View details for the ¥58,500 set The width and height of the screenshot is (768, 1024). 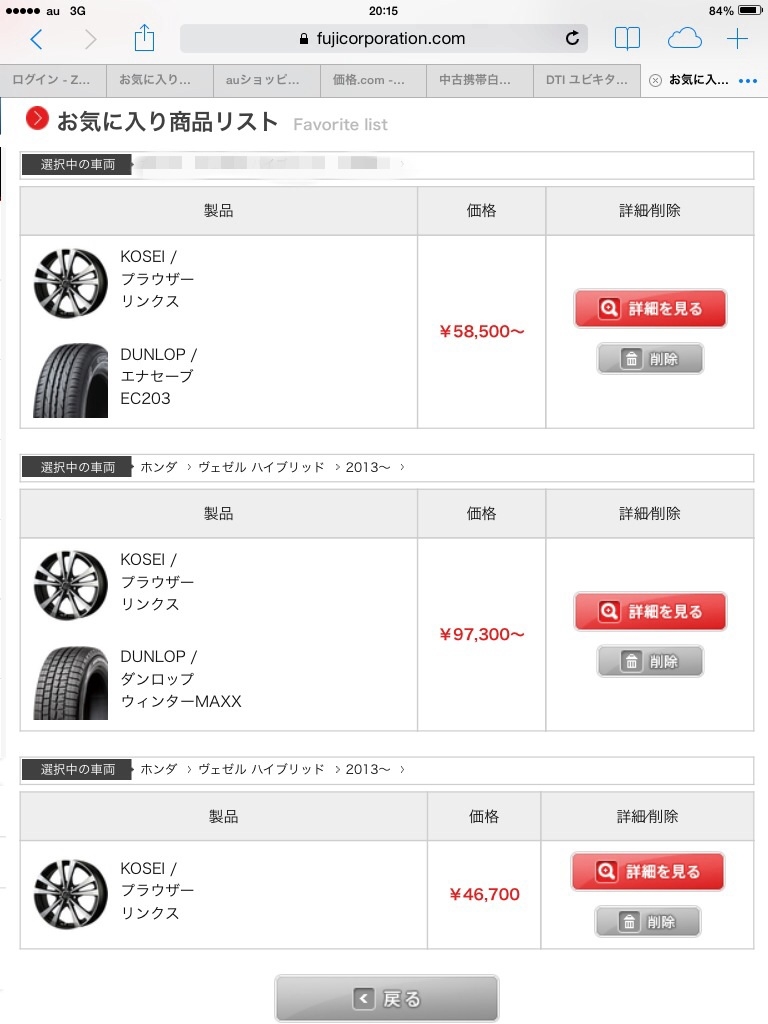coord(650,309)
